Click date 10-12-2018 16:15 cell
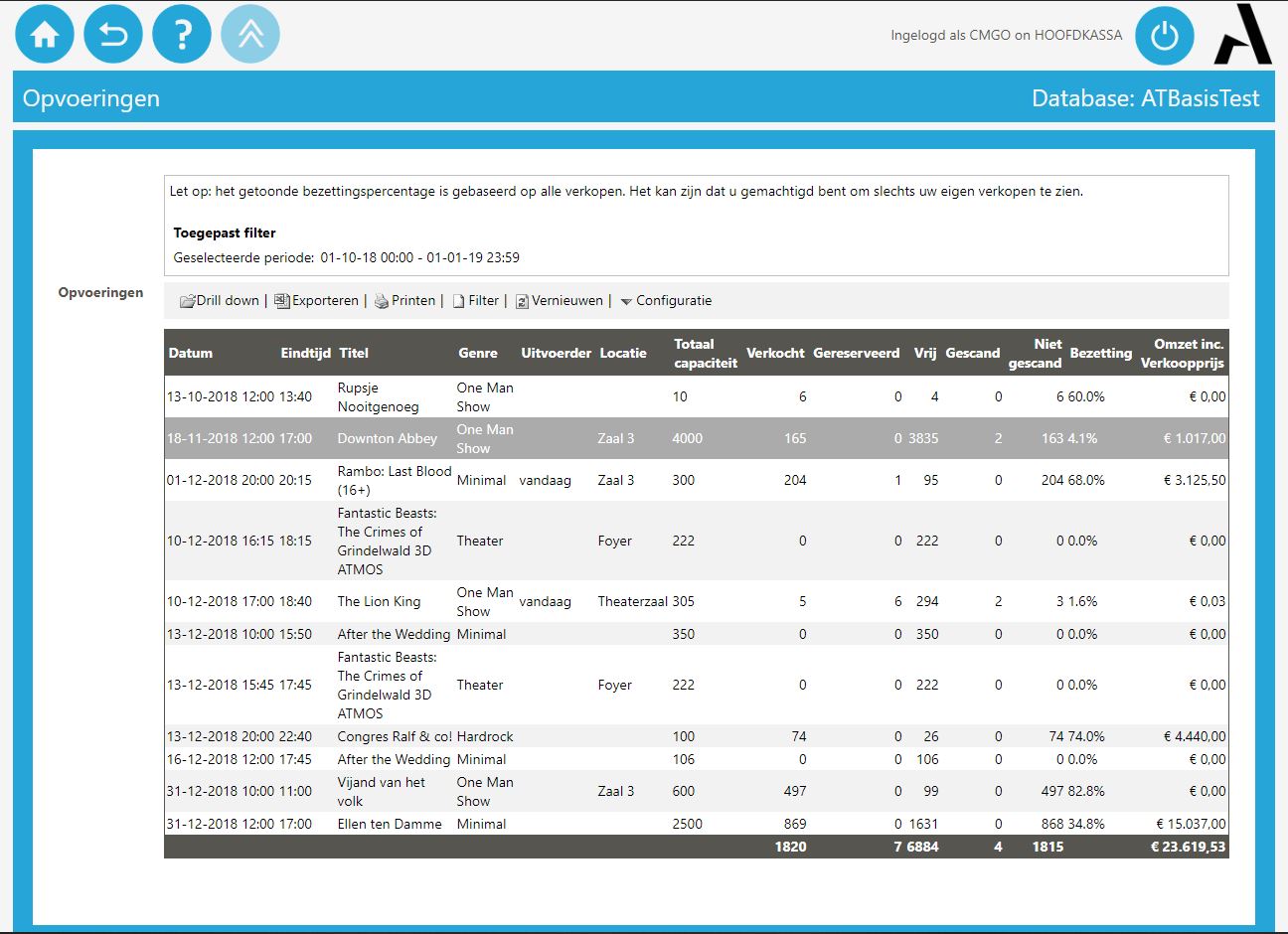Image resolution: width=1288 pixels, height=934 pixels. (x=221, y=541)
